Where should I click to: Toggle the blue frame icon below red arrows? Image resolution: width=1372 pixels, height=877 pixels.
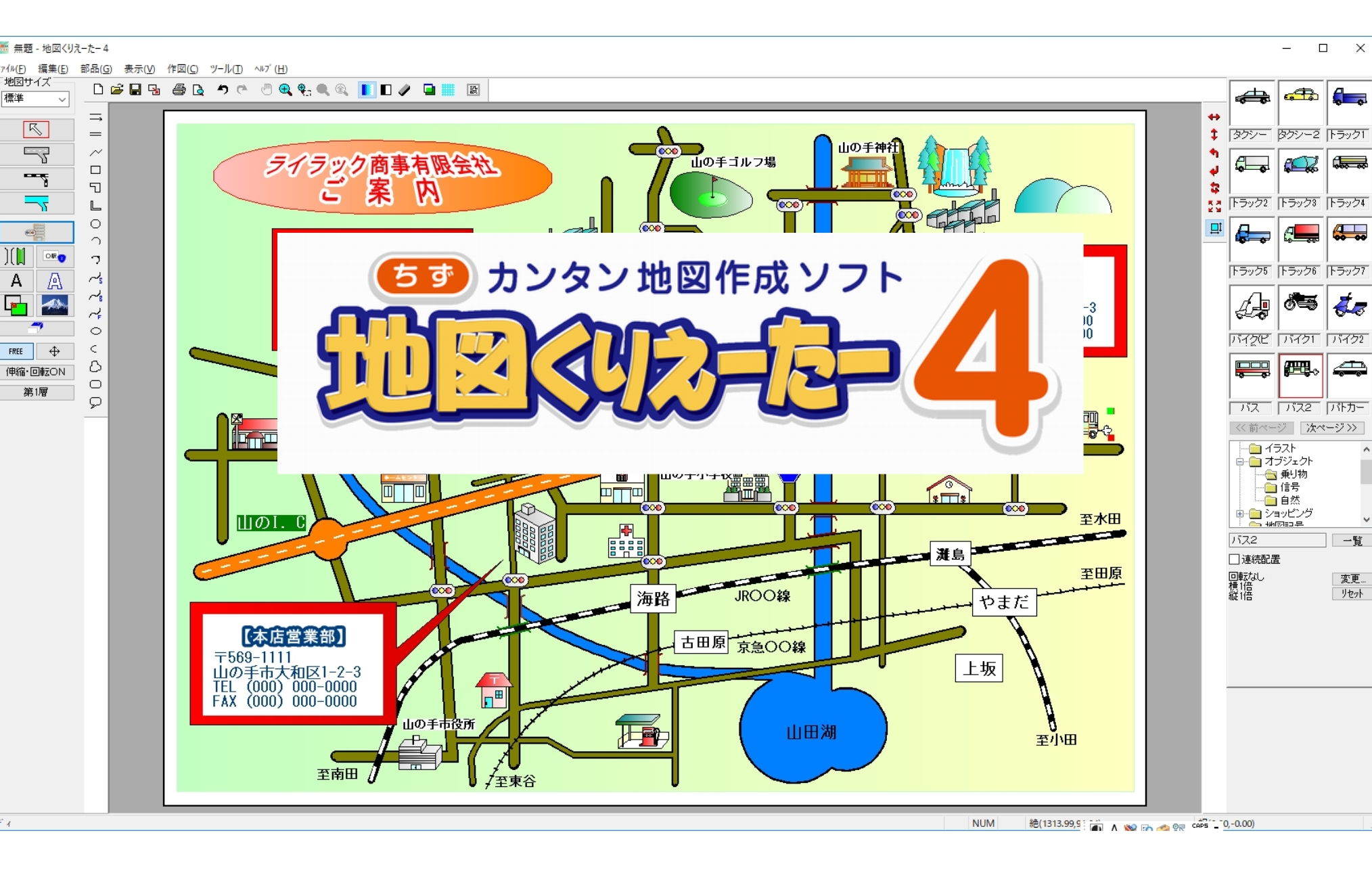pyautogui.click(x=1214, y=228)
